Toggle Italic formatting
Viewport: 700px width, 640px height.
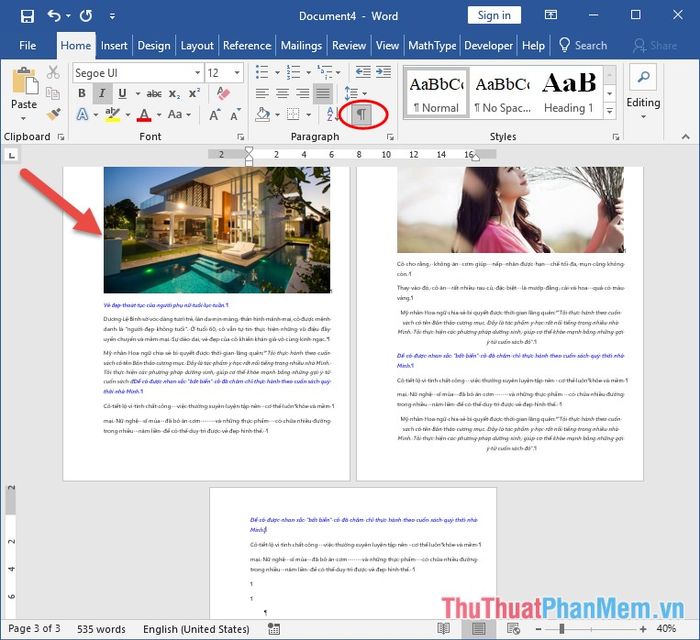pos(102,93)
